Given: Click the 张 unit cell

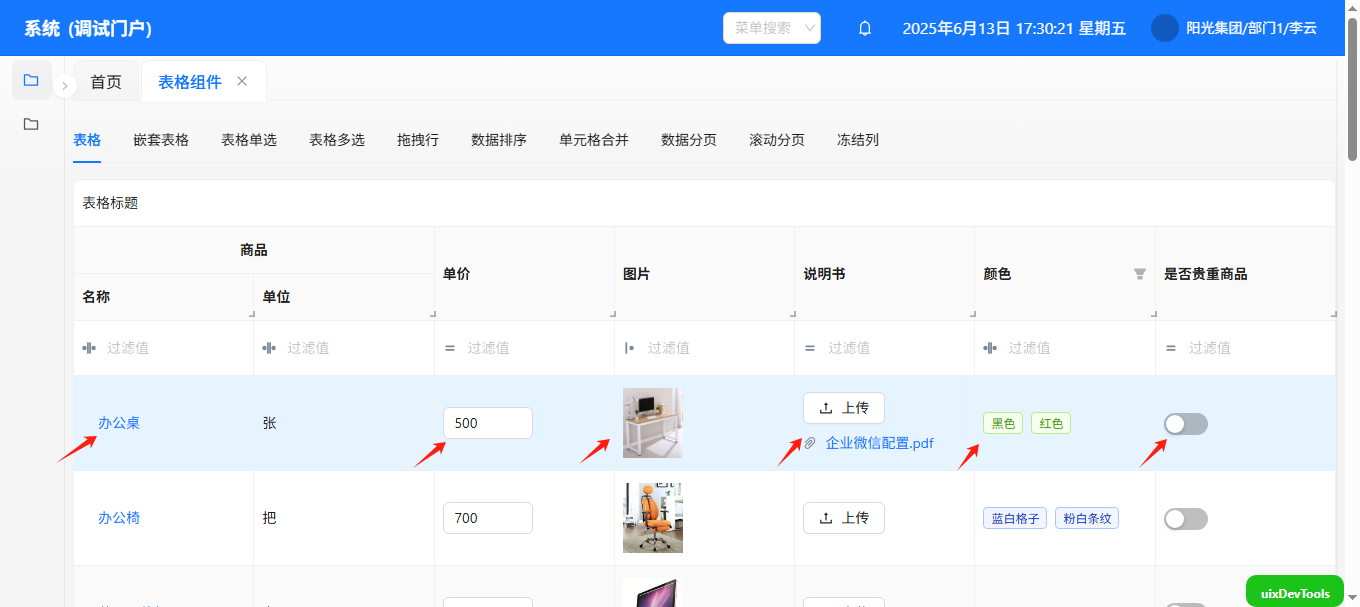Looking at the screenshot, I should coord(344,423).
